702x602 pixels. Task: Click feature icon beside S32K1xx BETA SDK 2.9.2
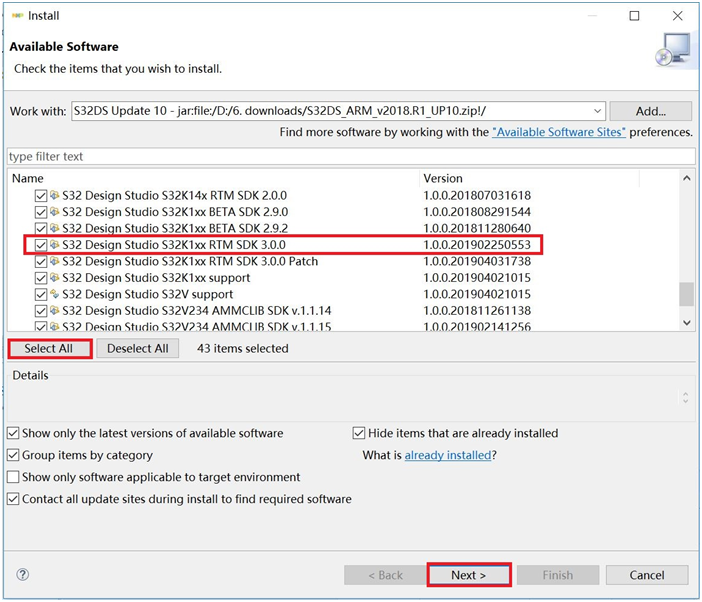click(54, 229)
